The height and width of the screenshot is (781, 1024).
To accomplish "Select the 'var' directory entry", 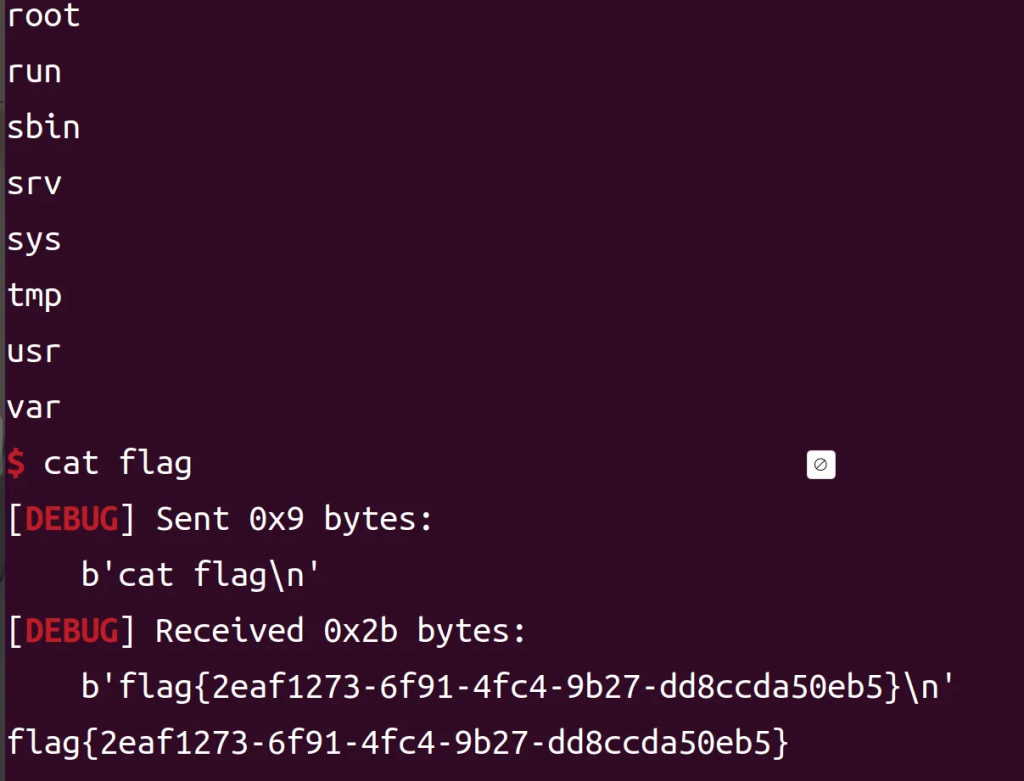I will point(34,408).
